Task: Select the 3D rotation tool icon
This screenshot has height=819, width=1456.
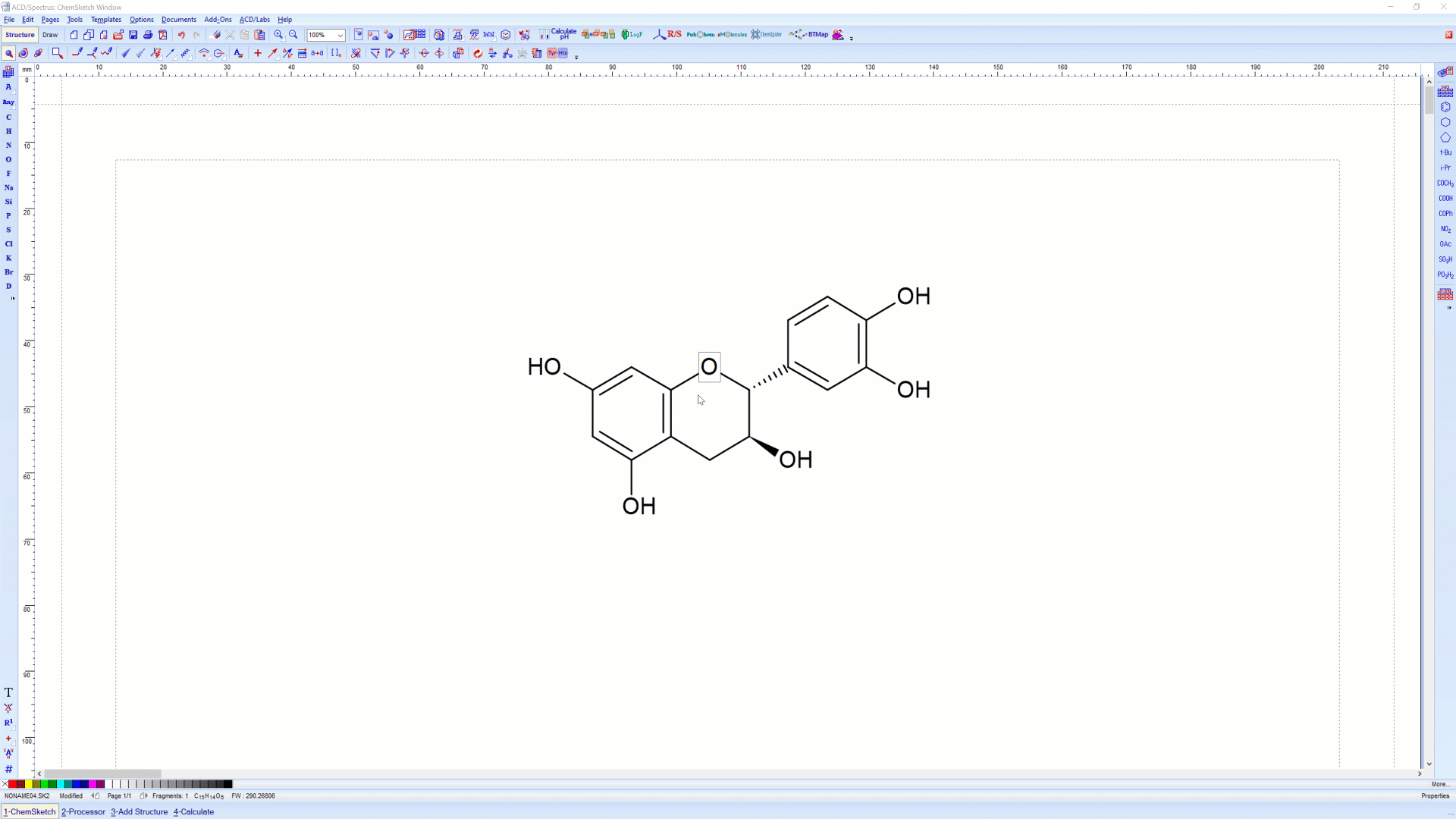Action: tap(38, 53)
